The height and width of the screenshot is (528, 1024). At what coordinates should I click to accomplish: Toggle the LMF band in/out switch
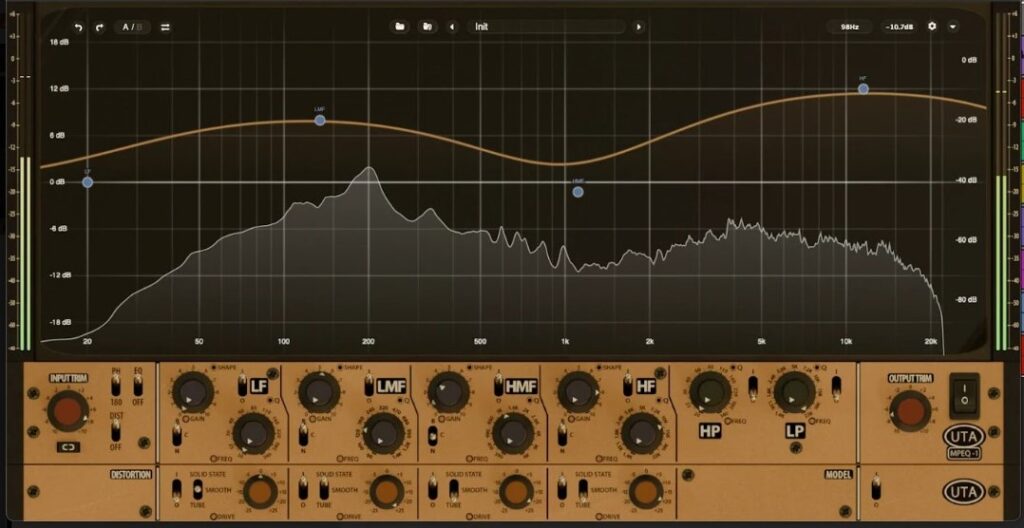pos(368,386)
